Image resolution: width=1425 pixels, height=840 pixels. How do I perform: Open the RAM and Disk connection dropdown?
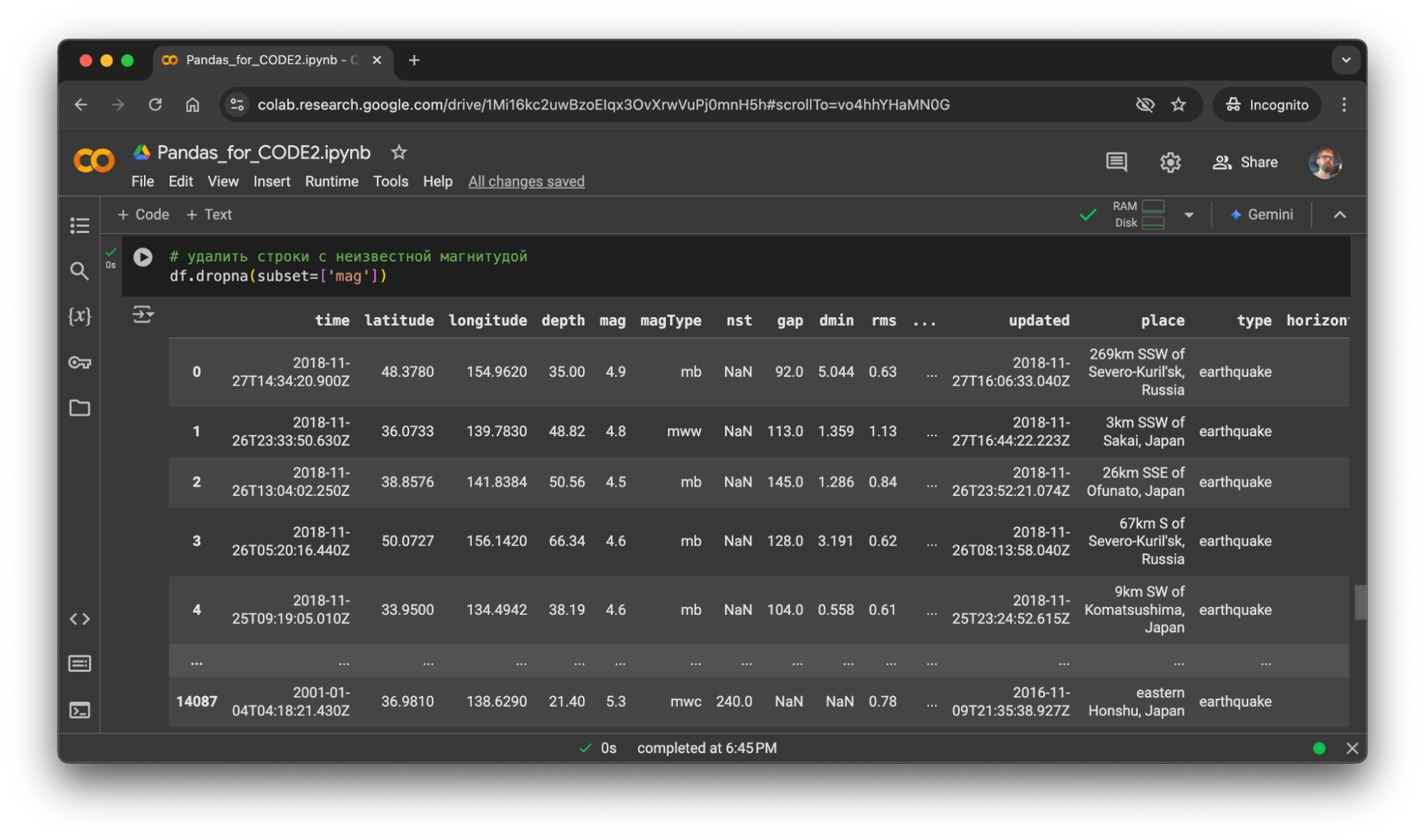pos(1188,214)
